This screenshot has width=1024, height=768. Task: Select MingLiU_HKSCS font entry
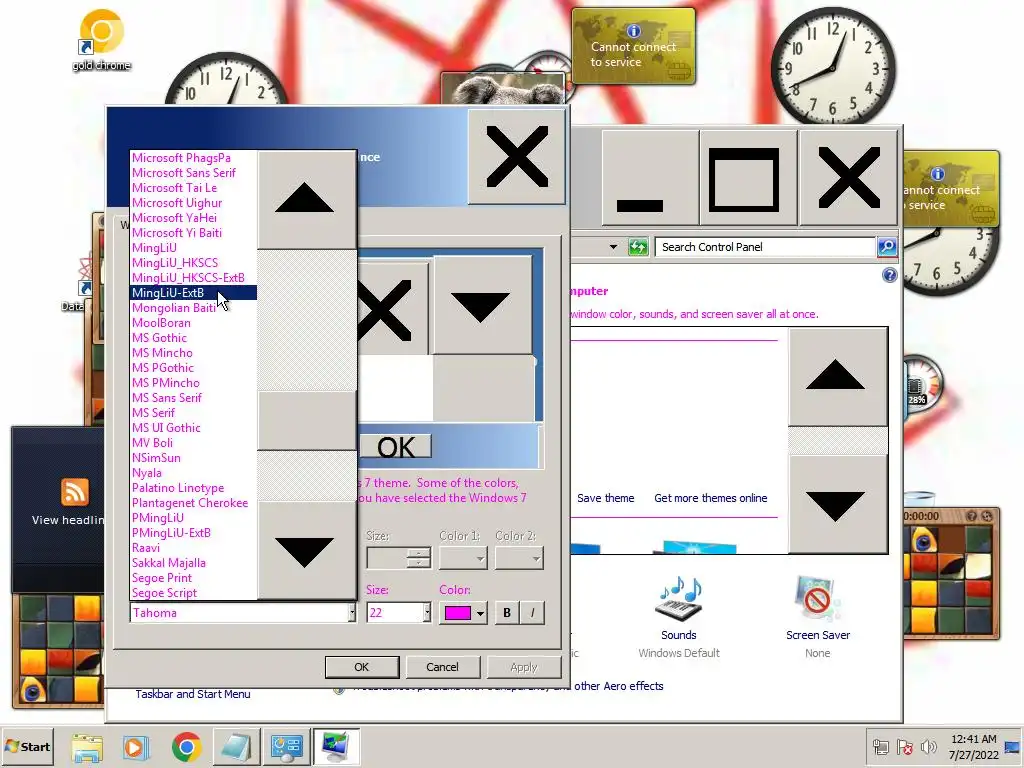pos(193,263)
